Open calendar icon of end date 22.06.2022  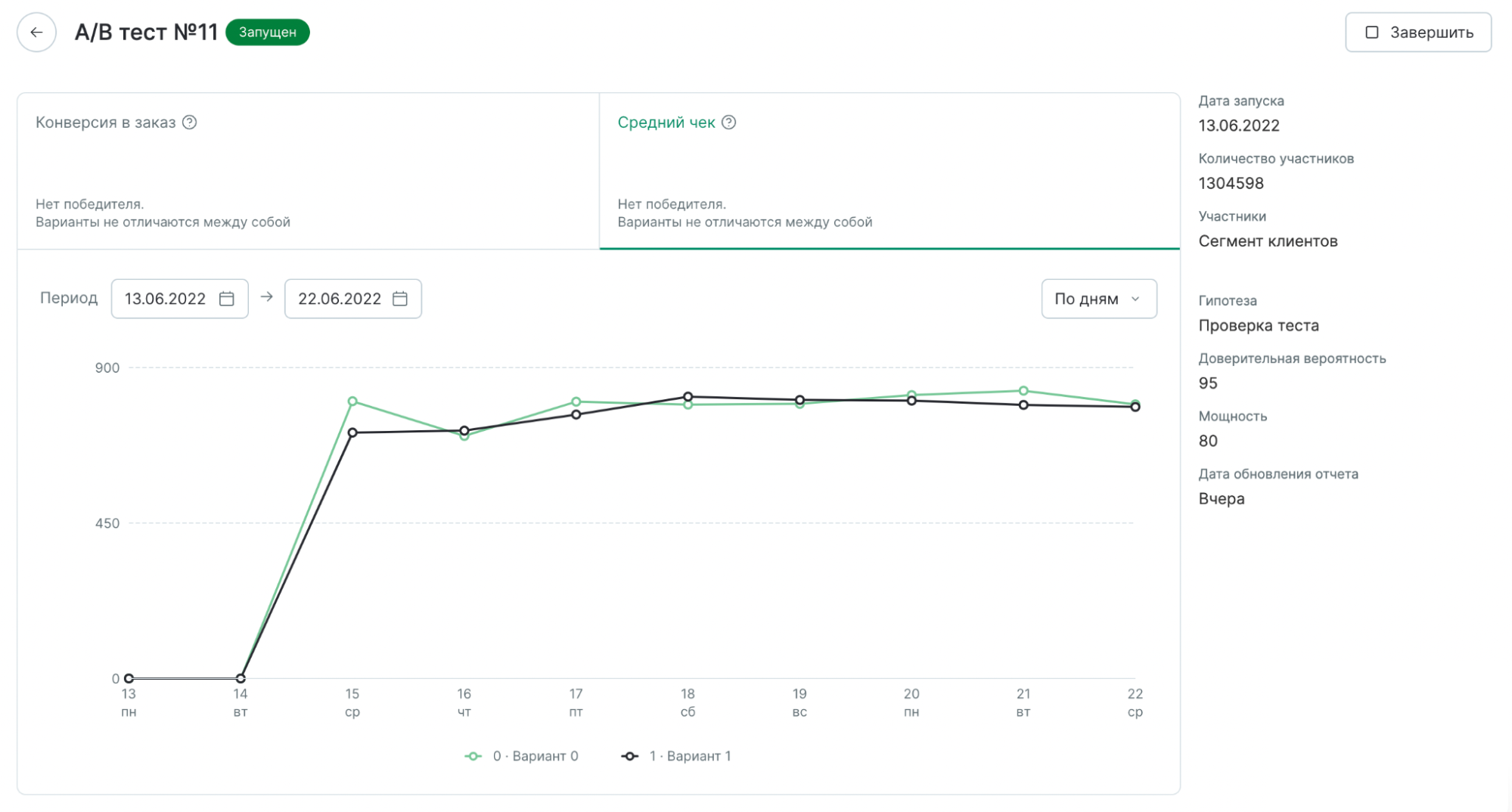click(400, 299)
